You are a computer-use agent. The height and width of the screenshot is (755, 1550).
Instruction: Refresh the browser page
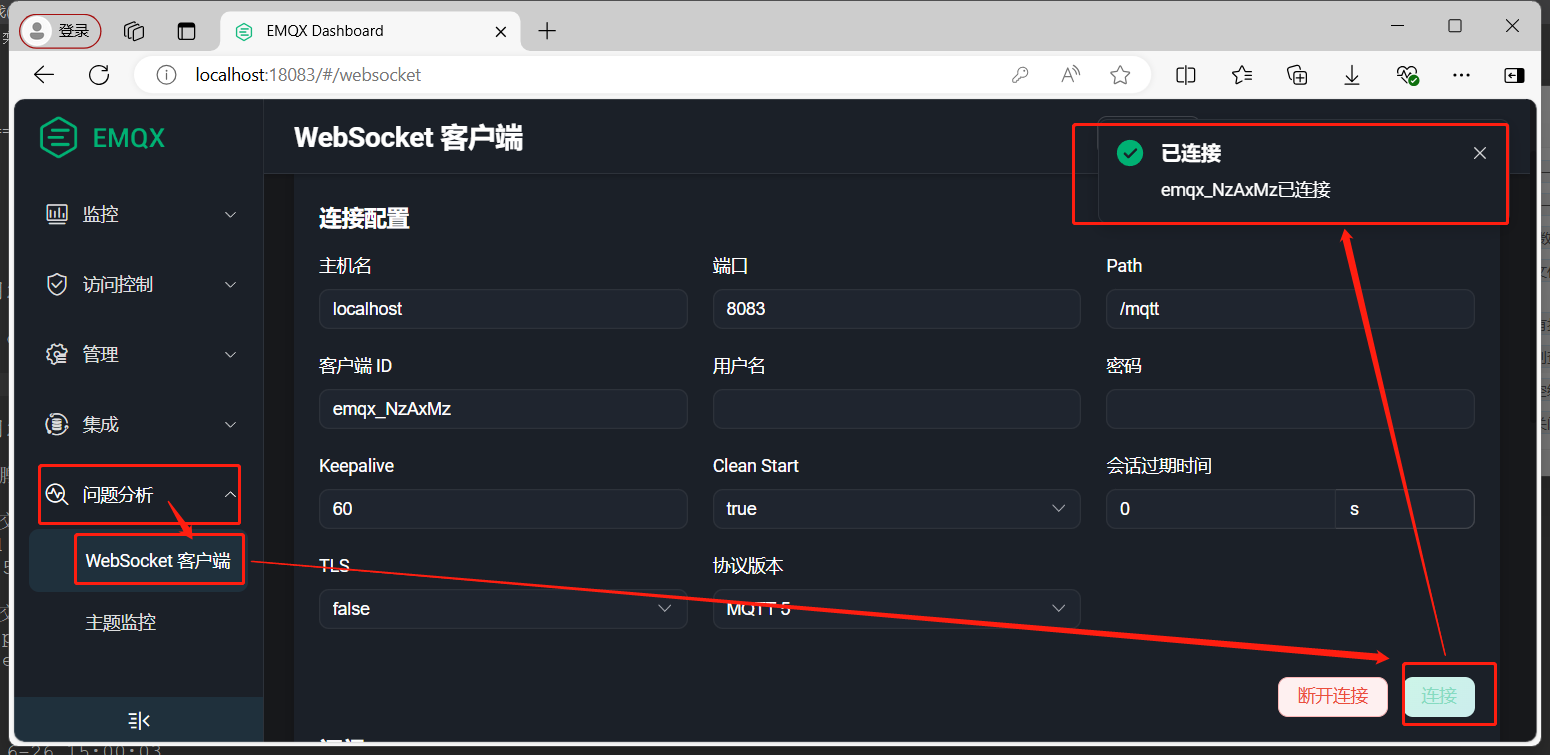(99, 75)
